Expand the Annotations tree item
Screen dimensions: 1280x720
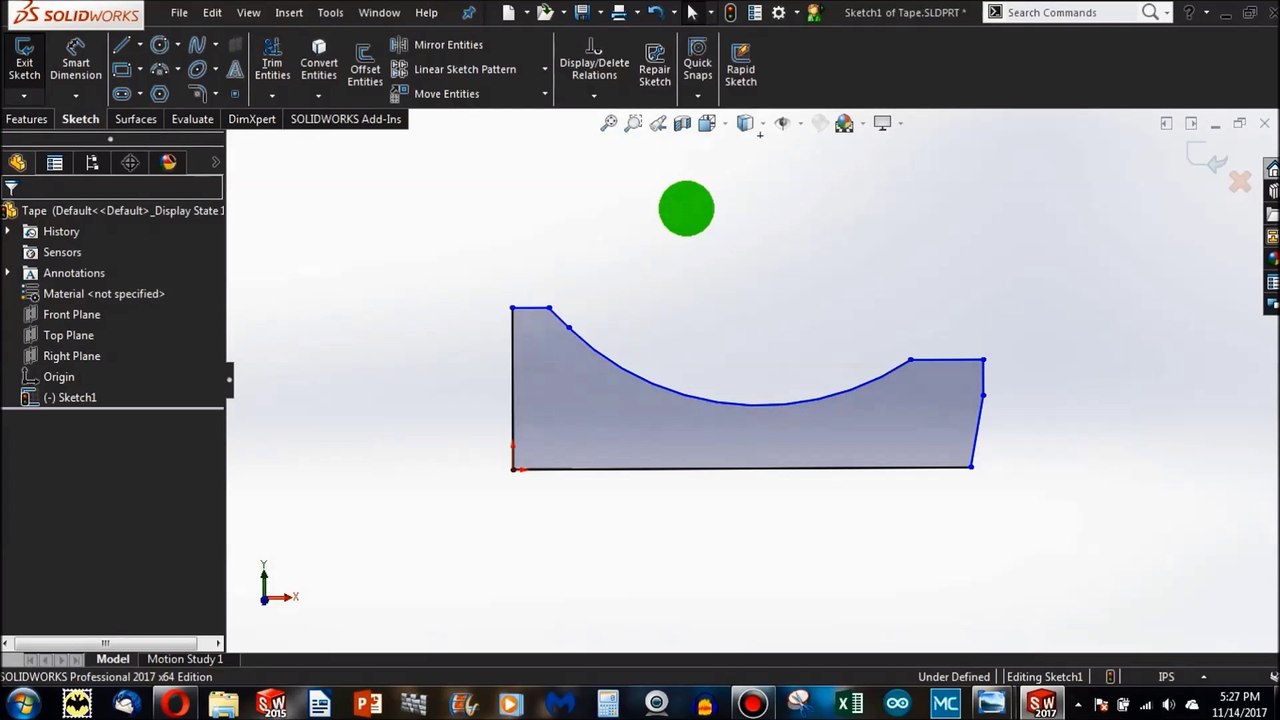8,273
